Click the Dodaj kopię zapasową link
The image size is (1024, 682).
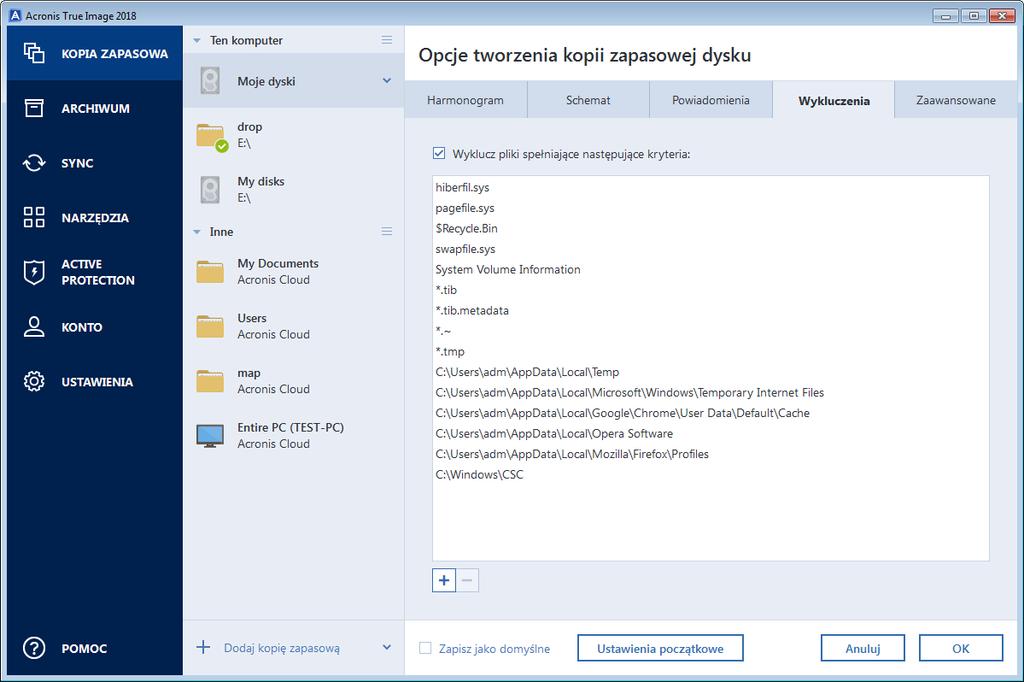(281, 648)
